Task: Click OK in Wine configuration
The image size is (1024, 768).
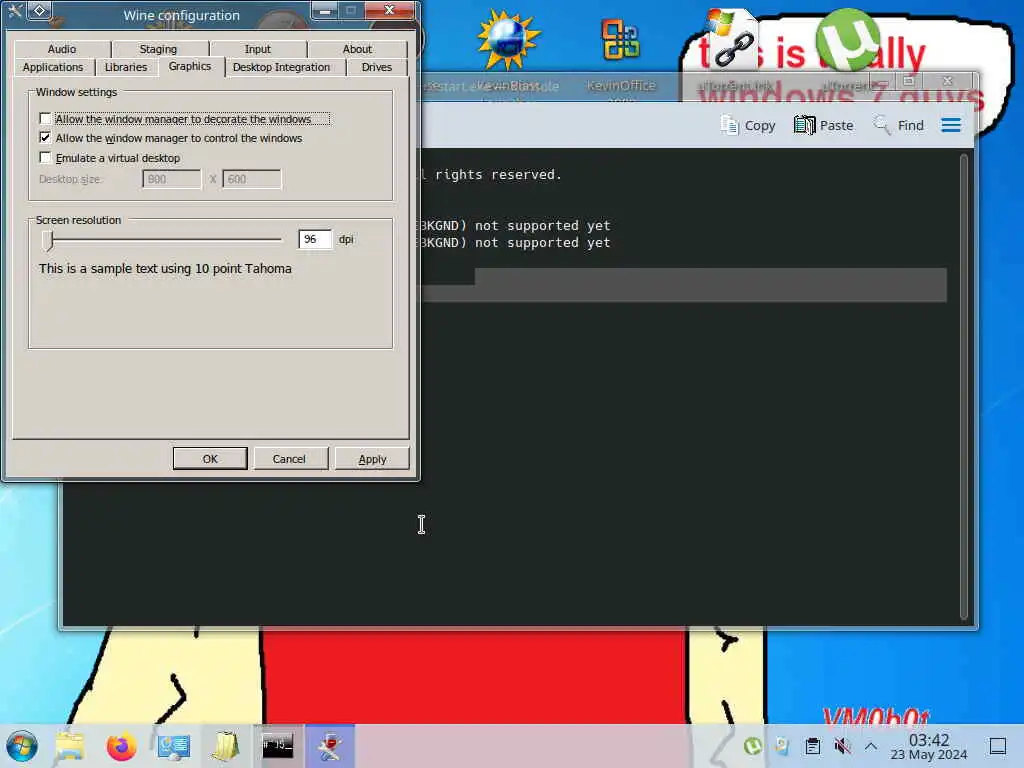Action: (x=210, y=458)
